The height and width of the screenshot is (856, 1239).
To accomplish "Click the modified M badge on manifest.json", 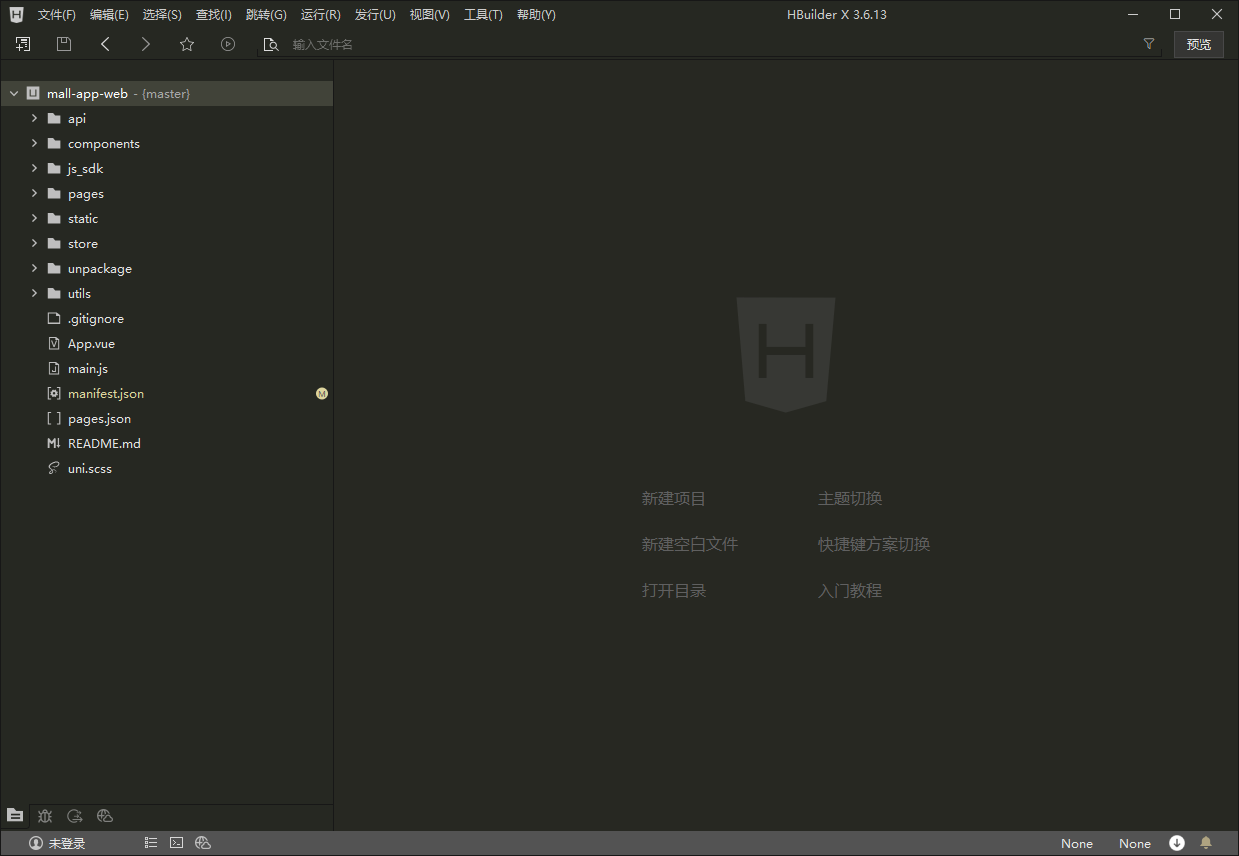I will click(322, 394).
